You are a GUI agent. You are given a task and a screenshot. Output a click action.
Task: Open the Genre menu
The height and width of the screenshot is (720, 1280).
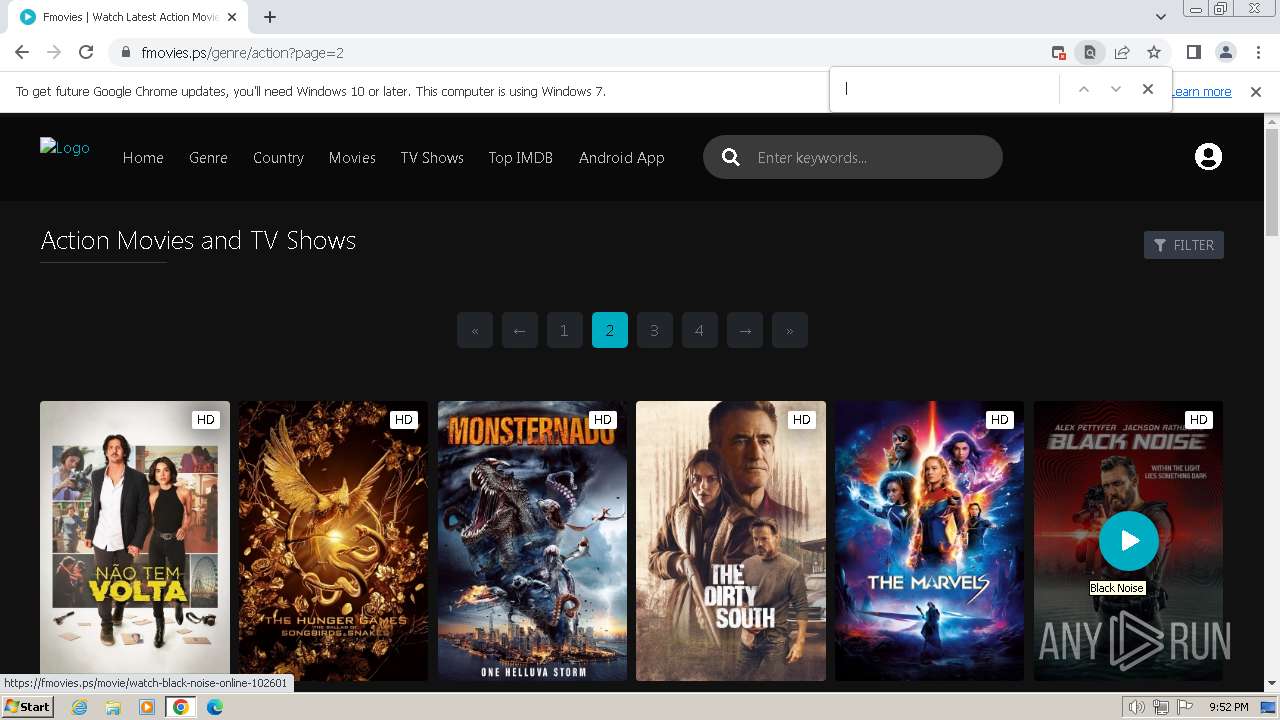point(208,157)
